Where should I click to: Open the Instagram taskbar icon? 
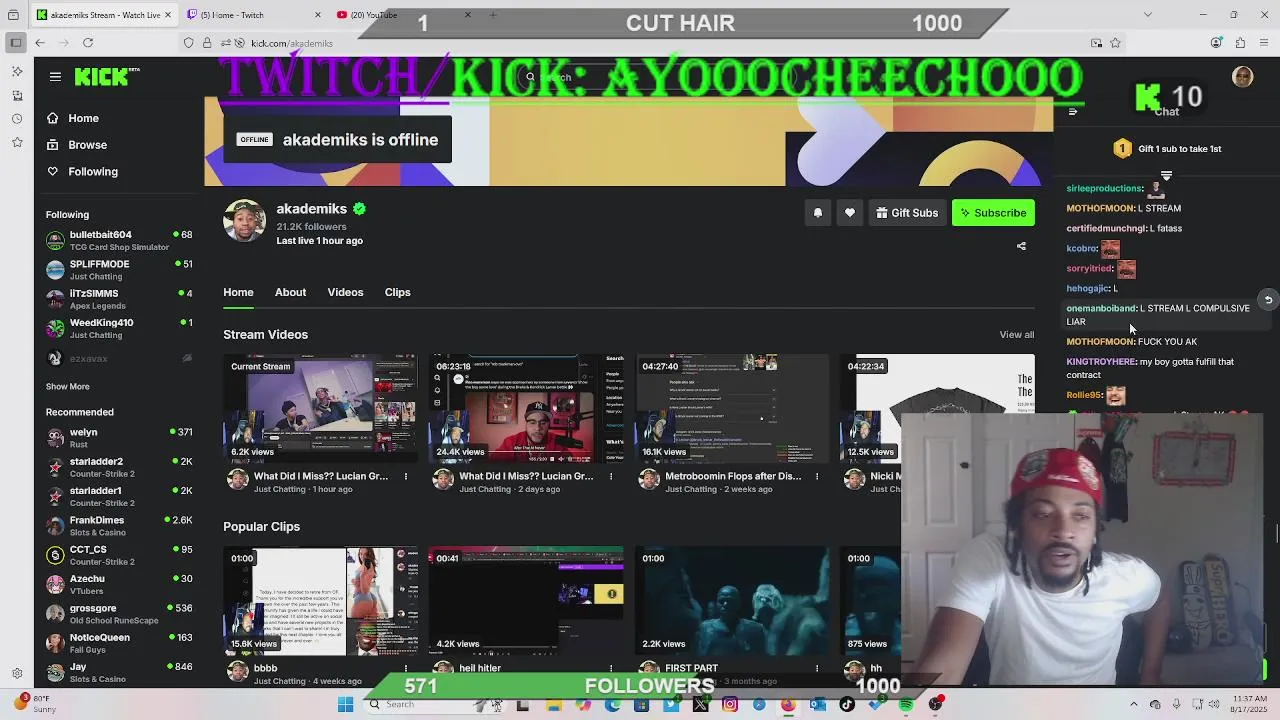(730, 705)
